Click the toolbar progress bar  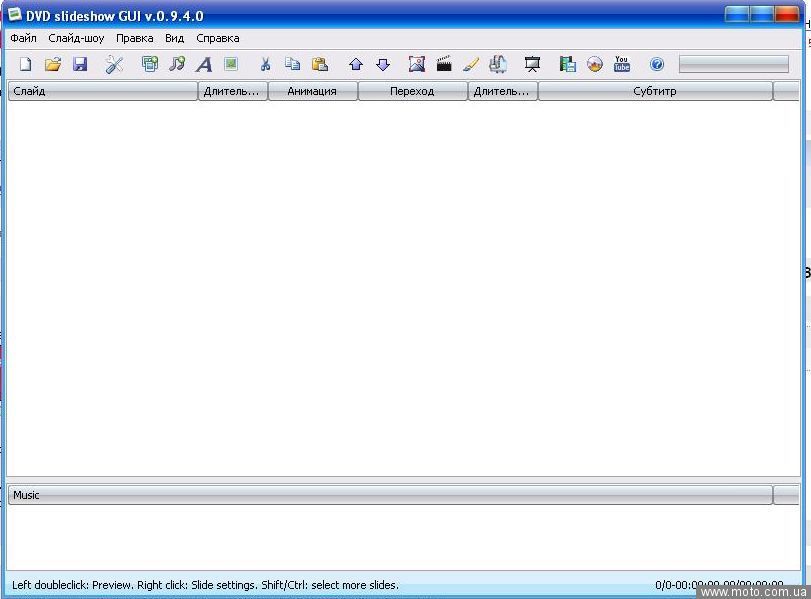coord(734,65)
